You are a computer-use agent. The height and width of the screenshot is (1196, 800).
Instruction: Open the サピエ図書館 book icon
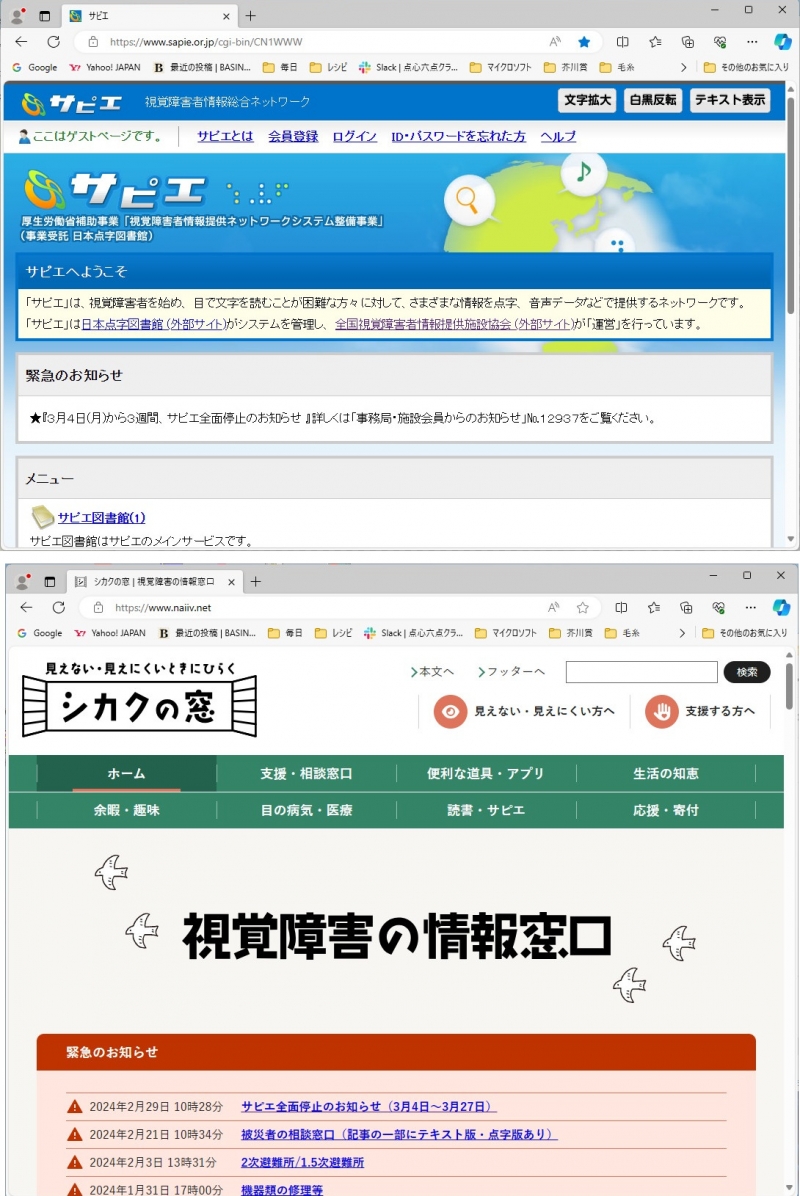click(x=43, y=517)
